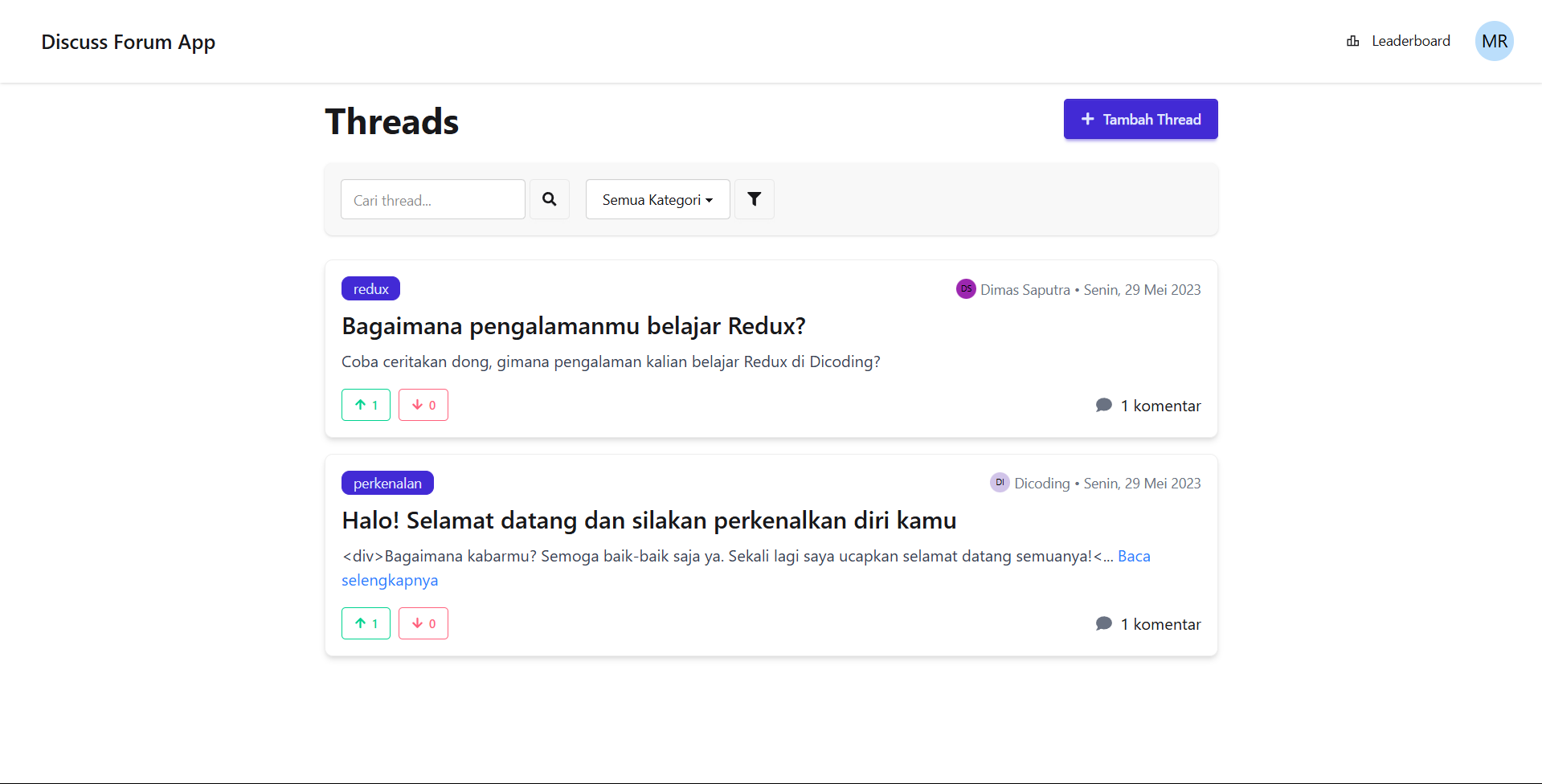Click the Leaderboard bar-chart icon
This screenshot has width=1542, height=784.
click(1352, 41)
